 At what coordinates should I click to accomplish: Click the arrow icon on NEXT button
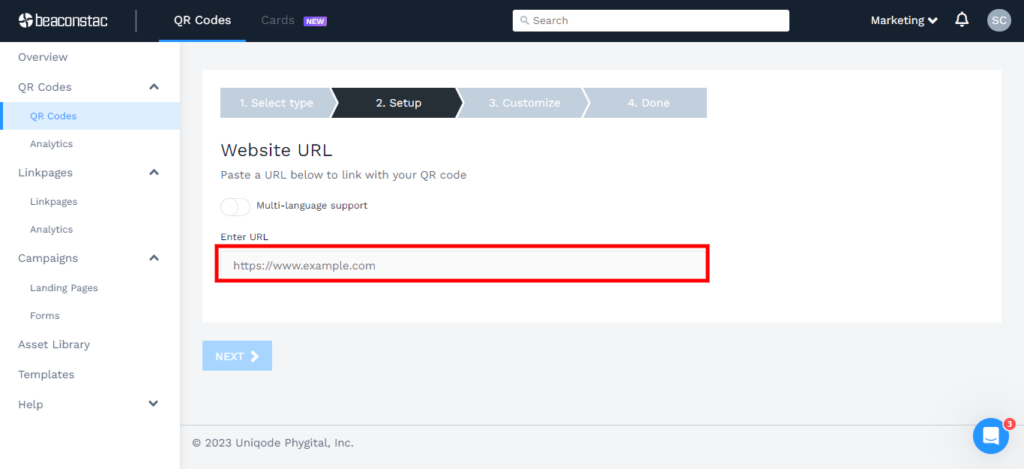[255, 356]
